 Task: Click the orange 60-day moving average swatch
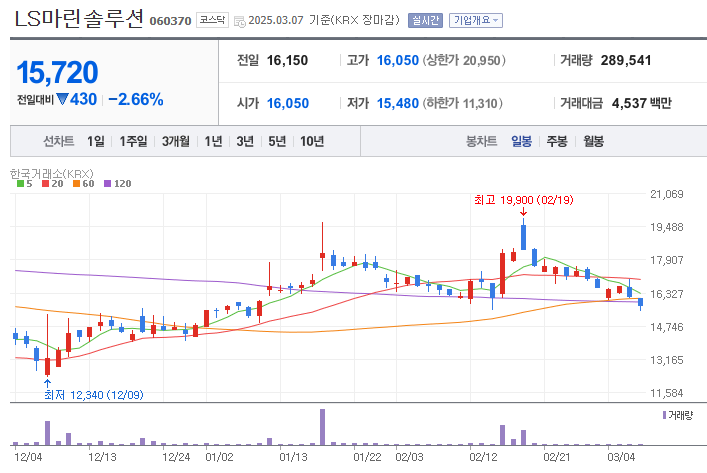[x=76, y=184]
